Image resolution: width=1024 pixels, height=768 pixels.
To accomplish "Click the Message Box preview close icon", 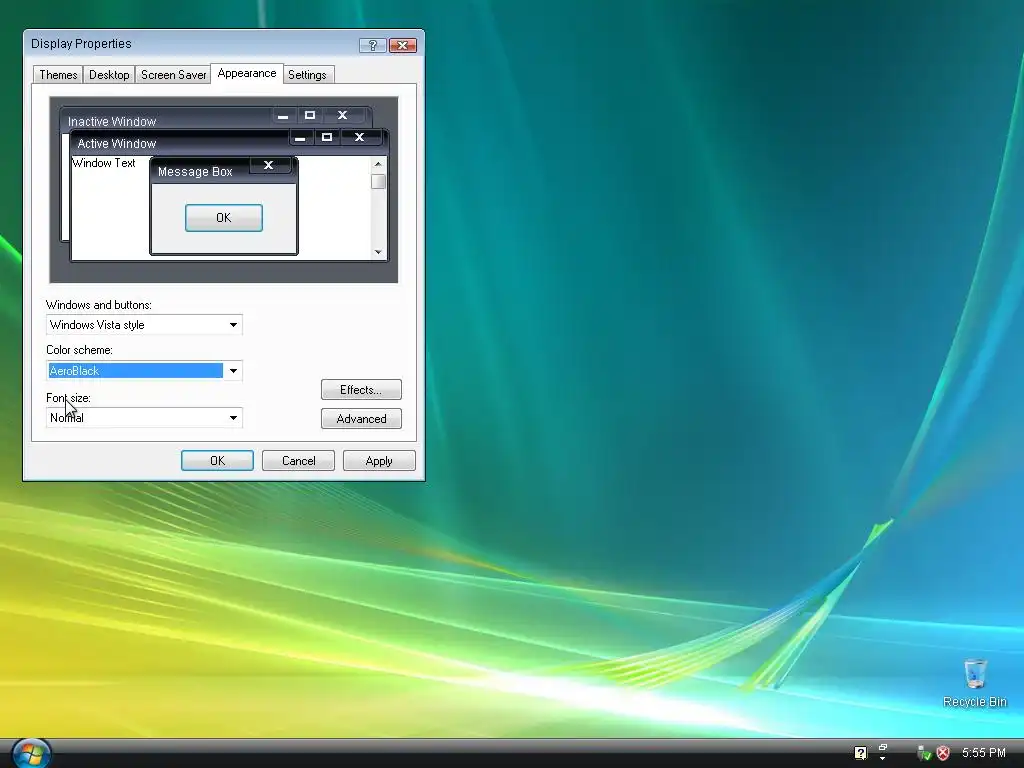I will pos(268,165).
